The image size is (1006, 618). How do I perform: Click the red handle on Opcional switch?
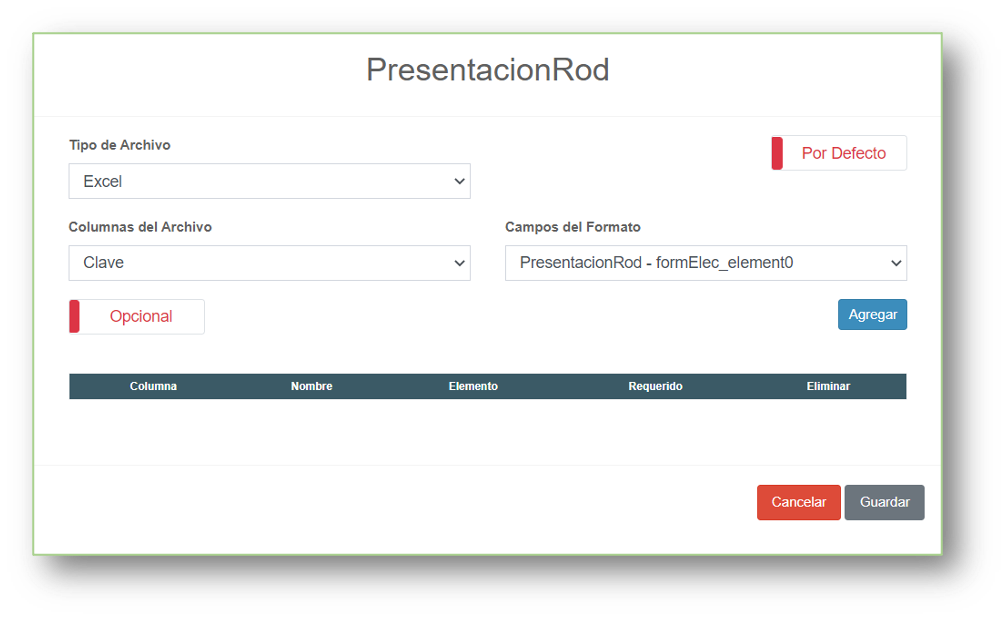(74, 316)
